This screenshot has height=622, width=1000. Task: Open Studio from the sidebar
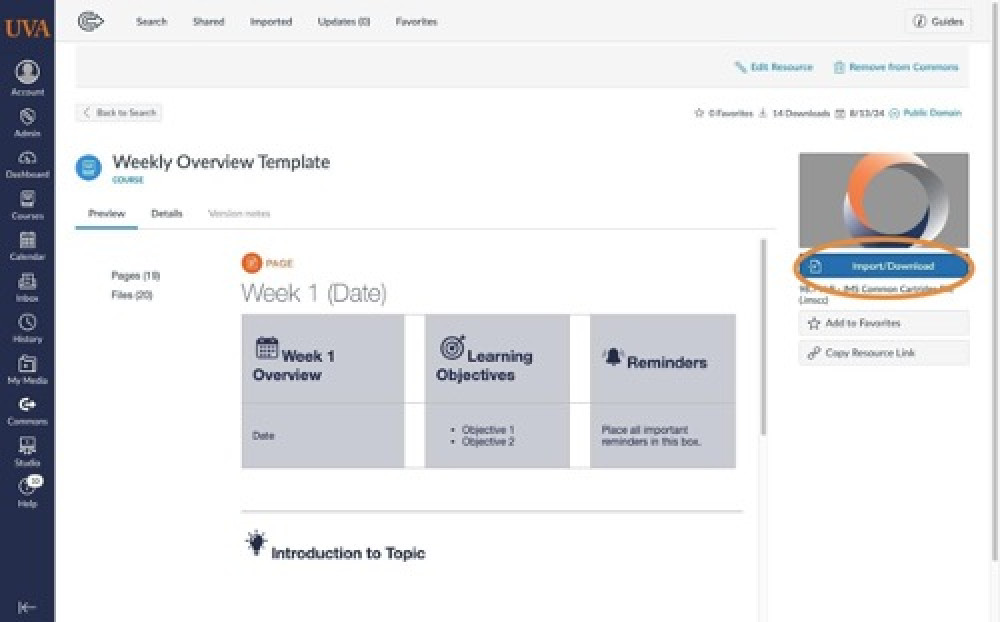click(x=27, y=452)
